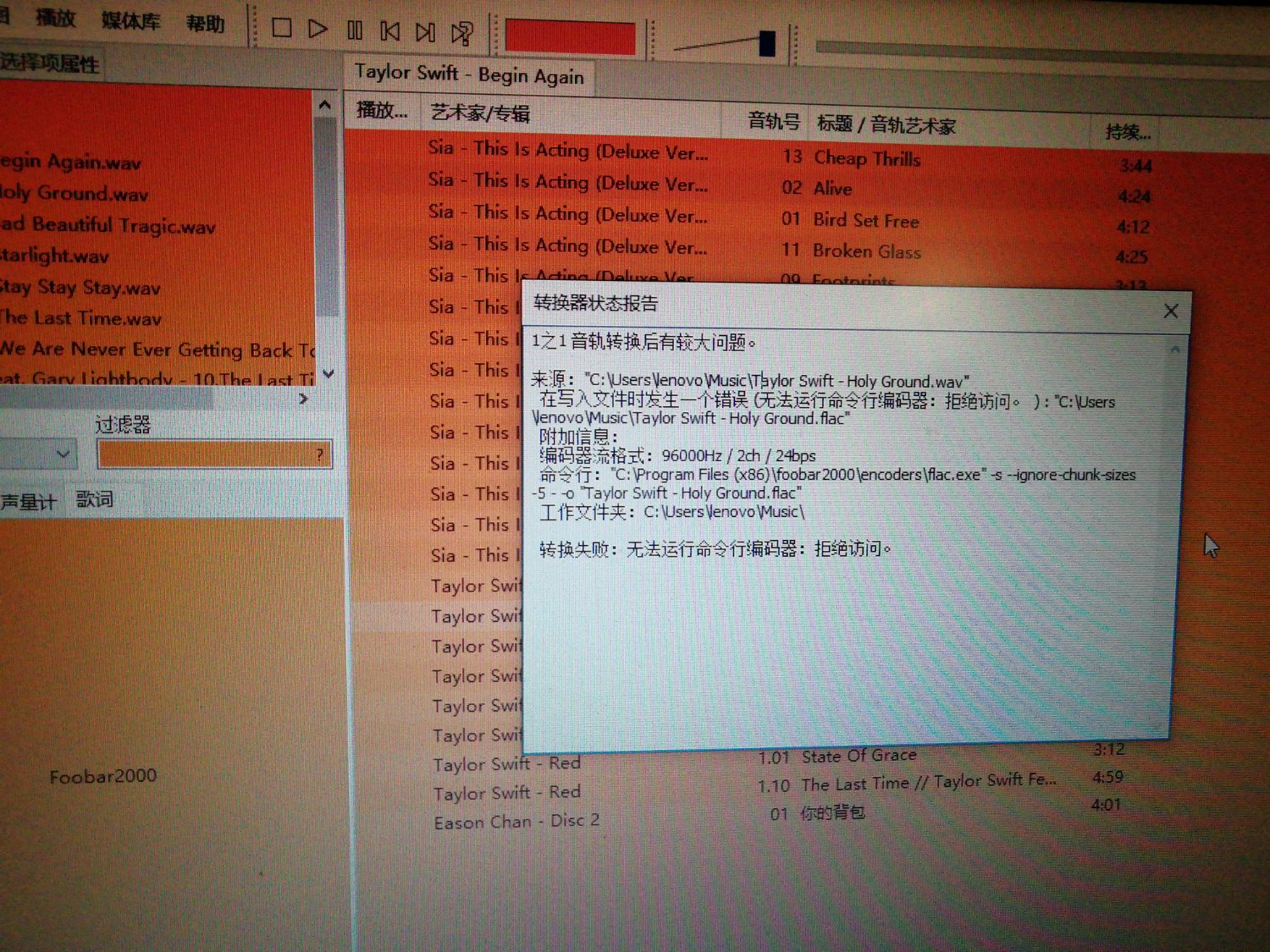Image resolution: width=1270 pixels, height=952 pixels.
Task: Click the red visualization area in the toolbar
Action: pyautogui.click(x=570, y=37)
